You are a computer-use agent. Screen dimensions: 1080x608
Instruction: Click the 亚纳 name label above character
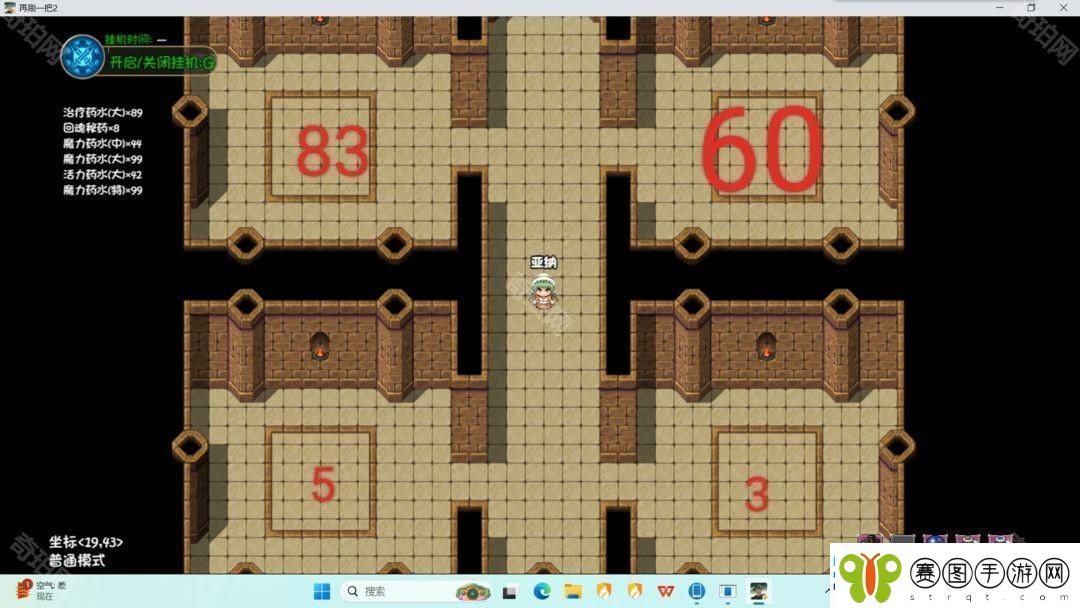(543, 262)
